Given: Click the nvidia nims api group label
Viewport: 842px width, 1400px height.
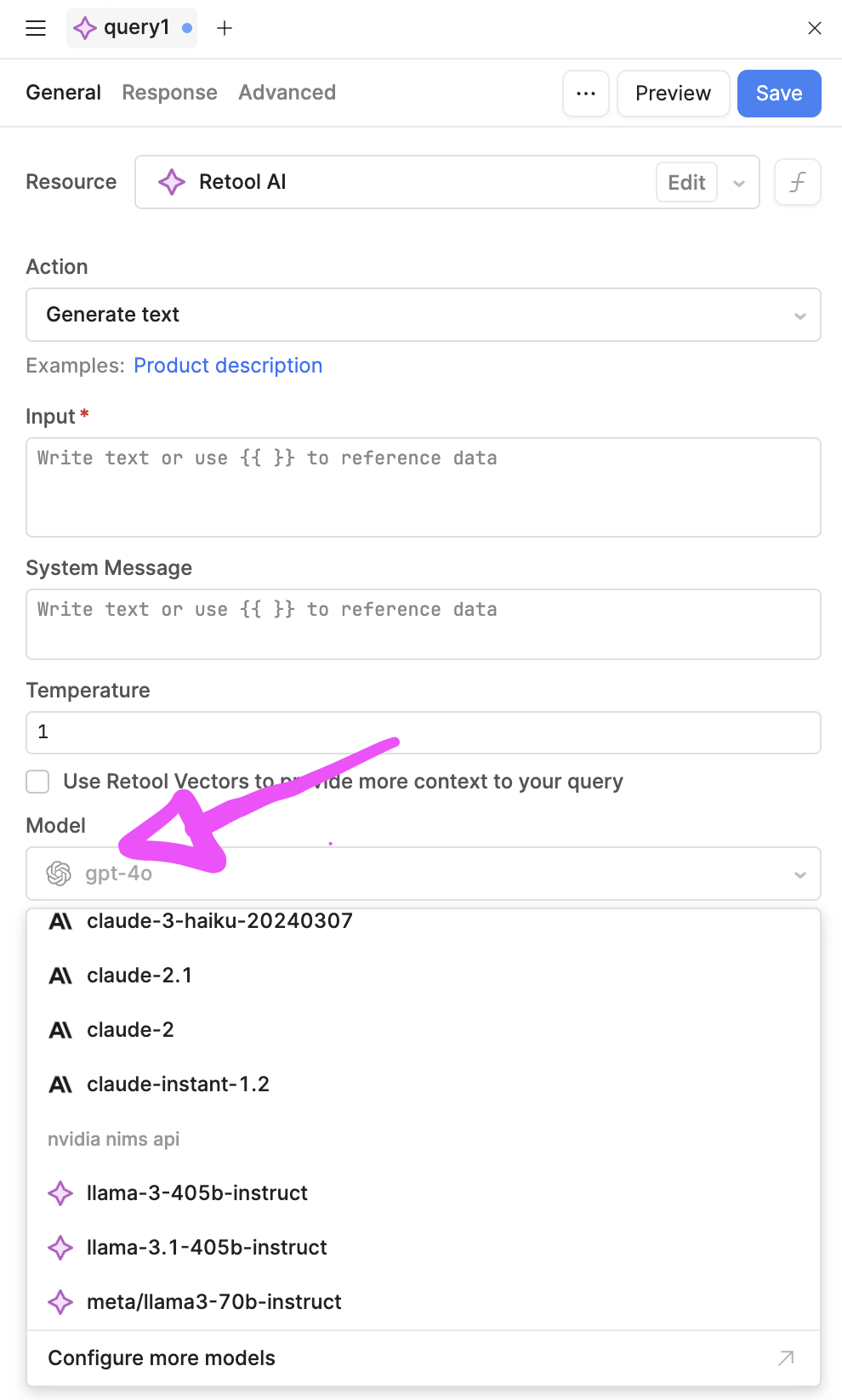Looking at the screenshot, I should pyautogui.click(x=114, y=1139).
